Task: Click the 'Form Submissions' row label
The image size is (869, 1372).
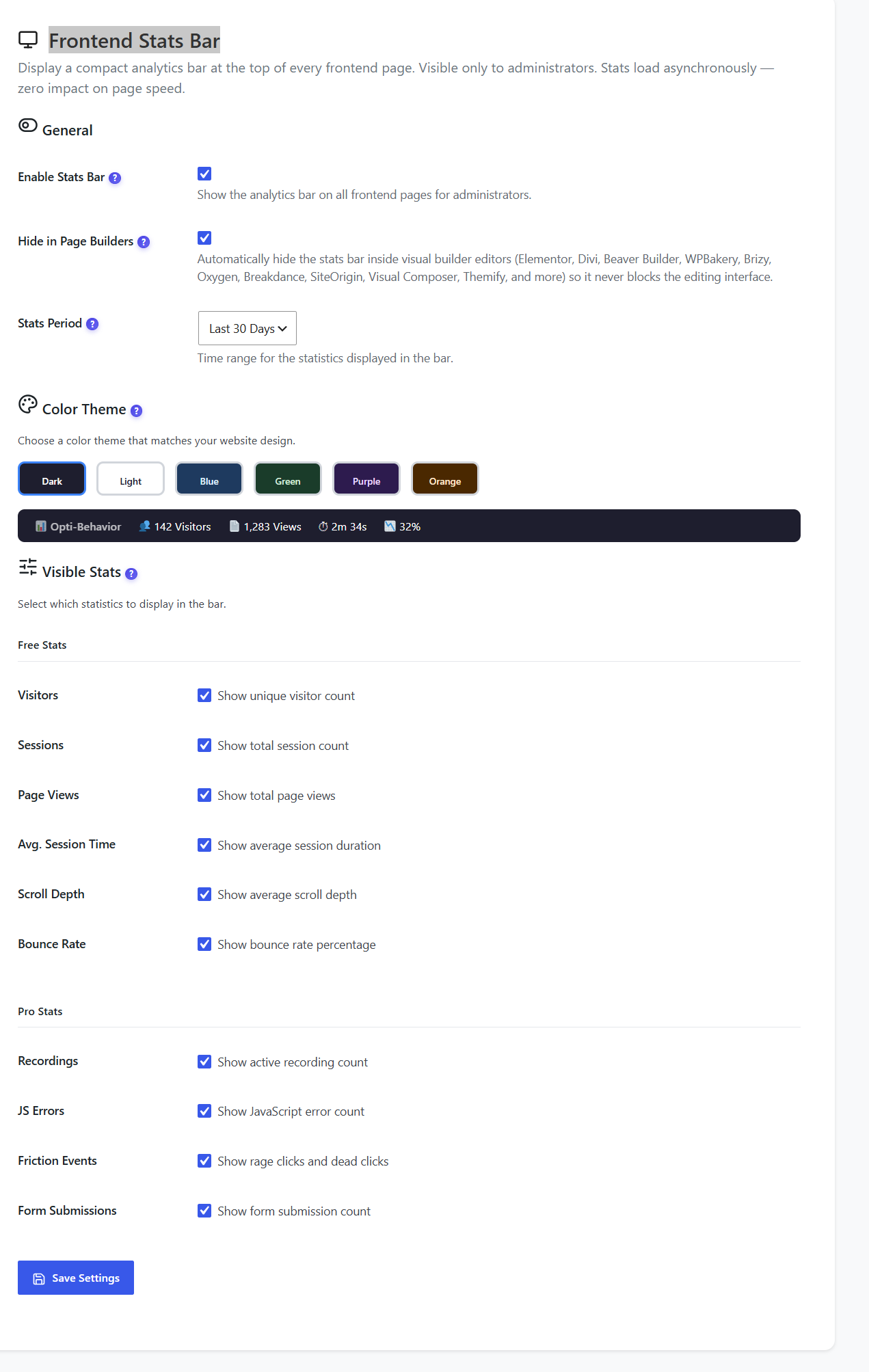Action: point(67,1211)
